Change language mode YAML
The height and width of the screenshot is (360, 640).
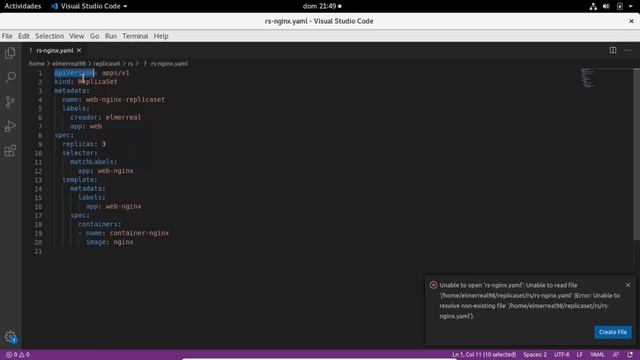pos(597,355)
